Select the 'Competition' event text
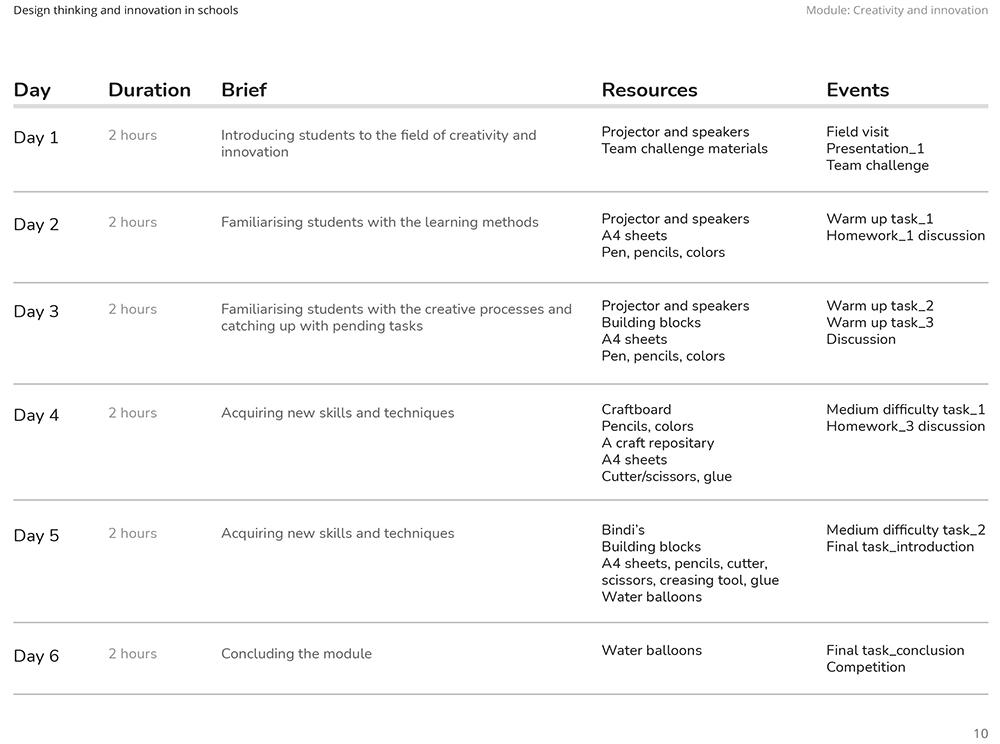This screenshot has height=744, width=1000. 865,667
